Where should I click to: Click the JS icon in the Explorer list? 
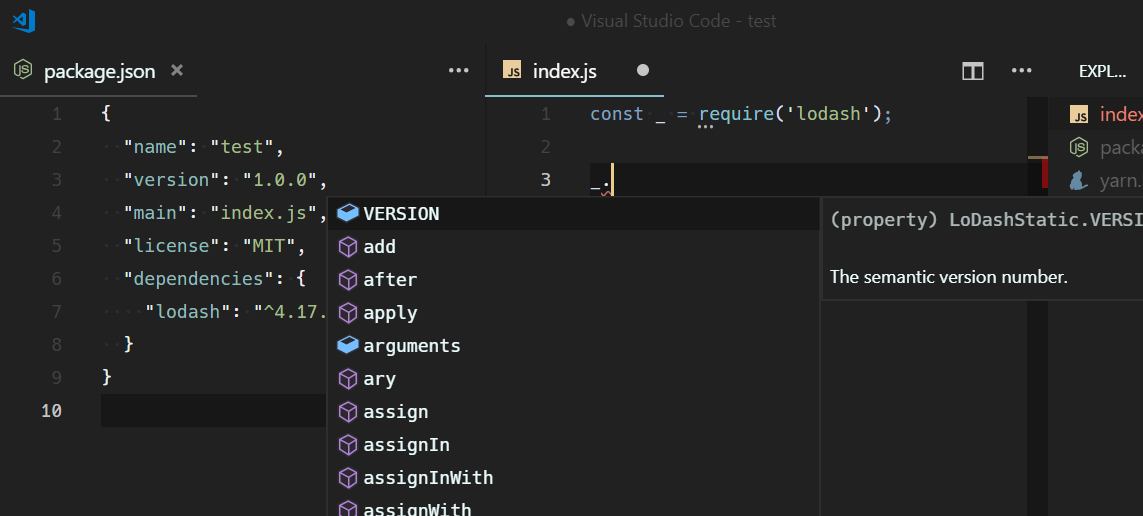pos(1079,114)
